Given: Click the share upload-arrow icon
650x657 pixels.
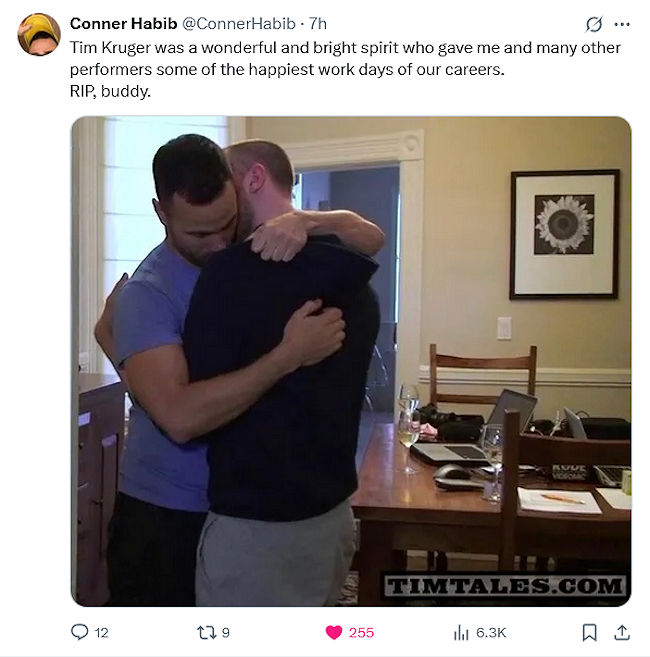Looking at the screenshot, I should [x=622, y=632].
